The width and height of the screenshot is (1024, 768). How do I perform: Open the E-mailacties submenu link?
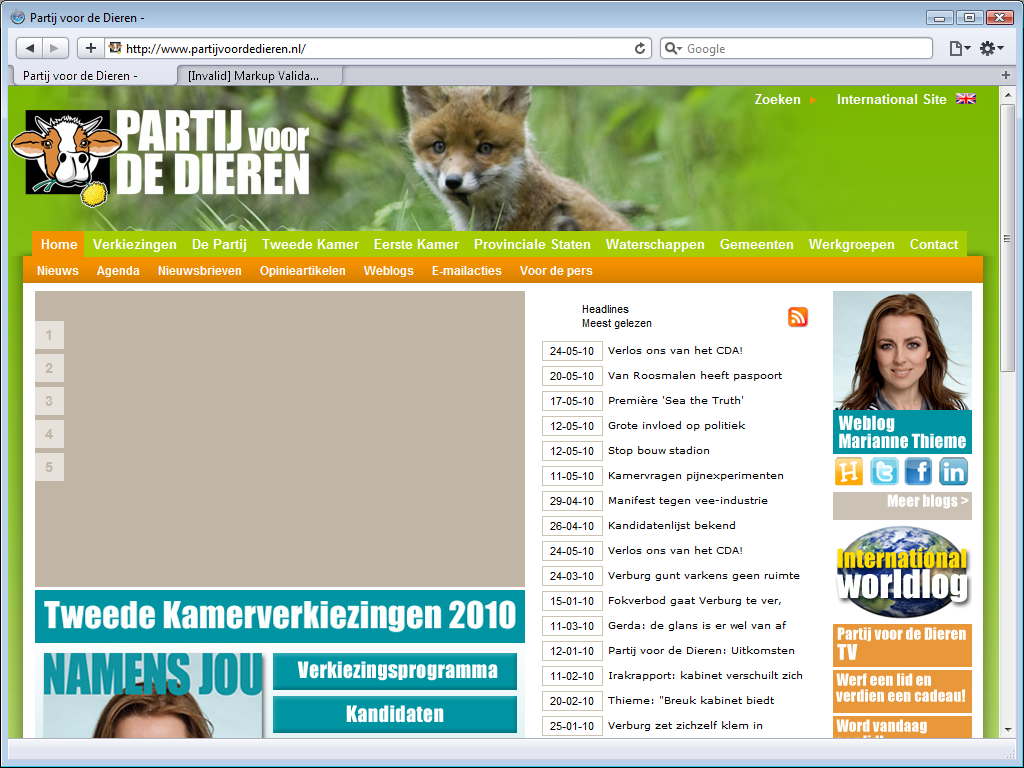click(x=466, y=270)
